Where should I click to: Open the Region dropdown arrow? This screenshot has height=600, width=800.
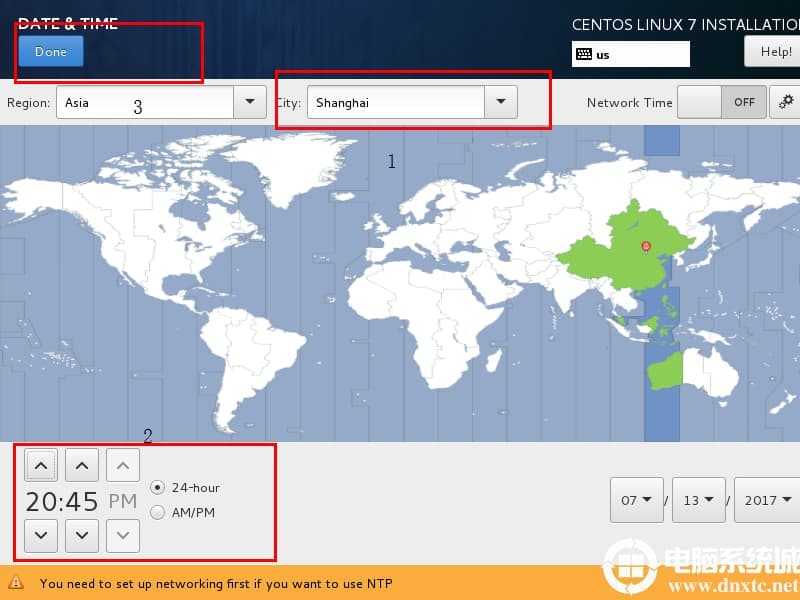[250, 102]
